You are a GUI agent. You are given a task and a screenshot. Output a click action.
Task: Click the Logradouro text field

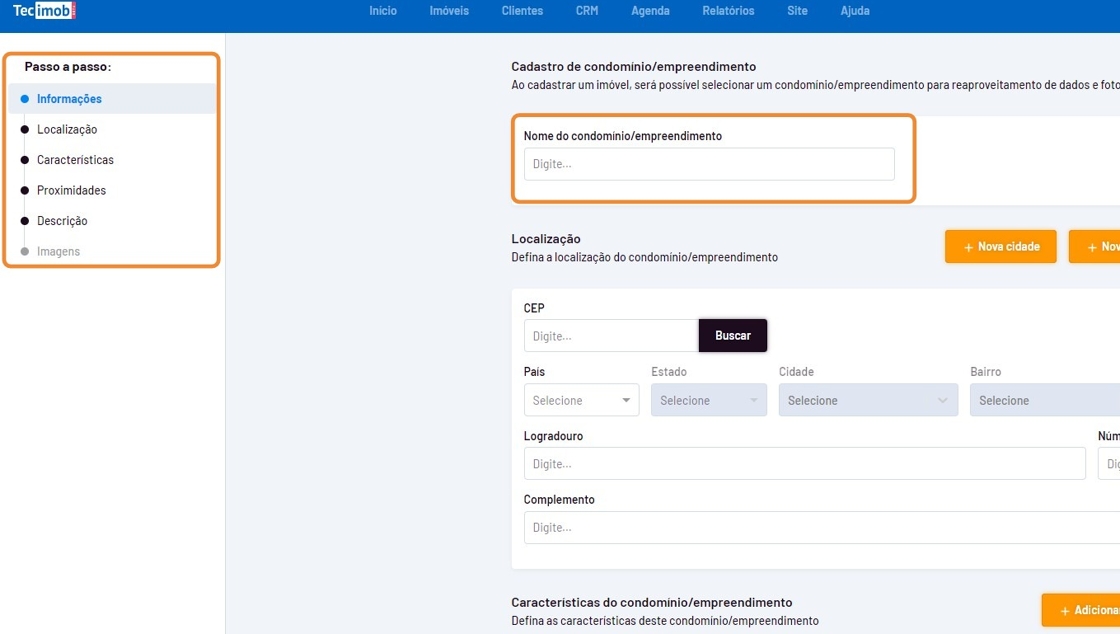804,464
